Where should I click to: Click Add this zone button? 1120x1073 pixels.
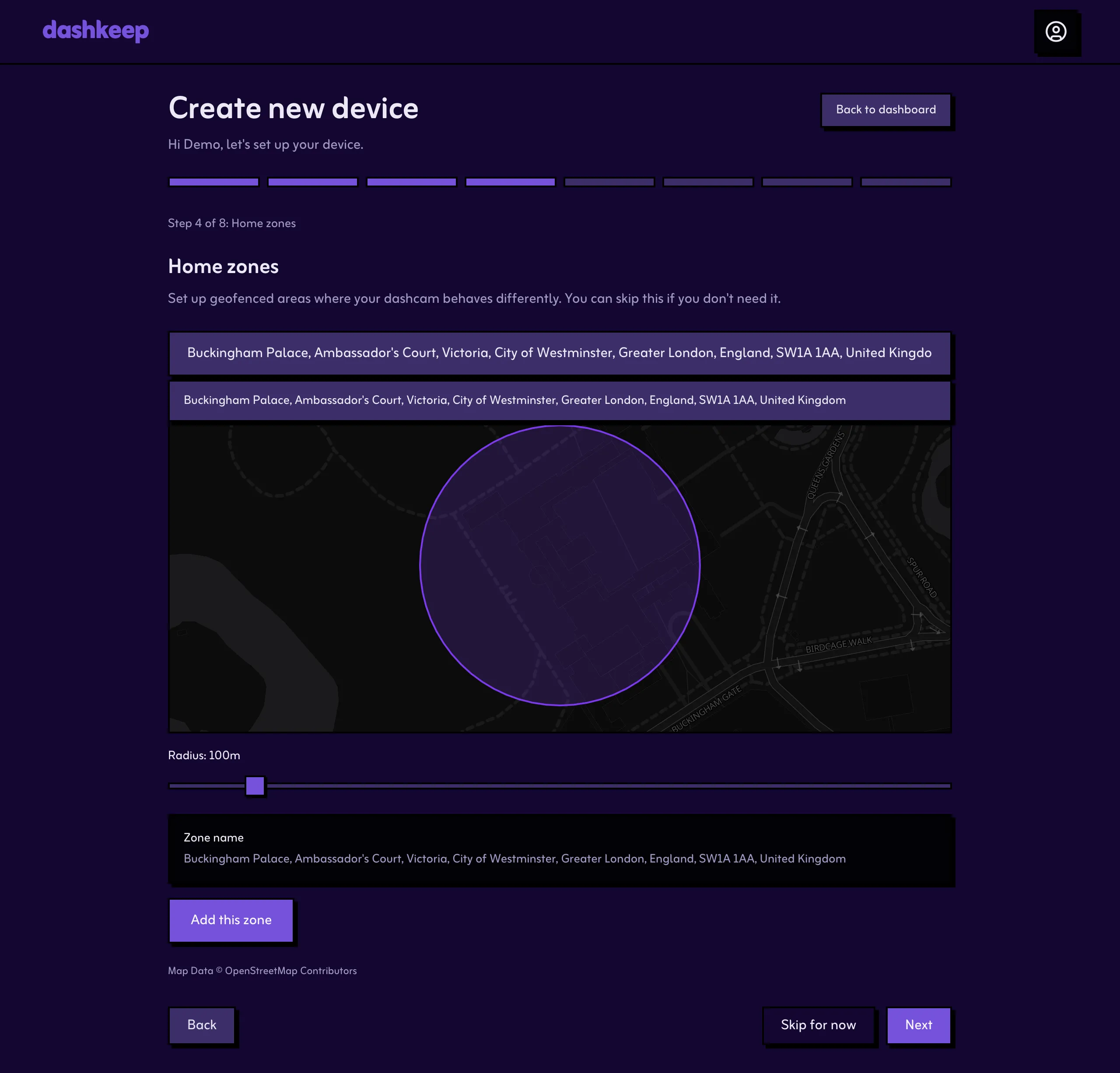pyautogui.click(x=231, y=920)
